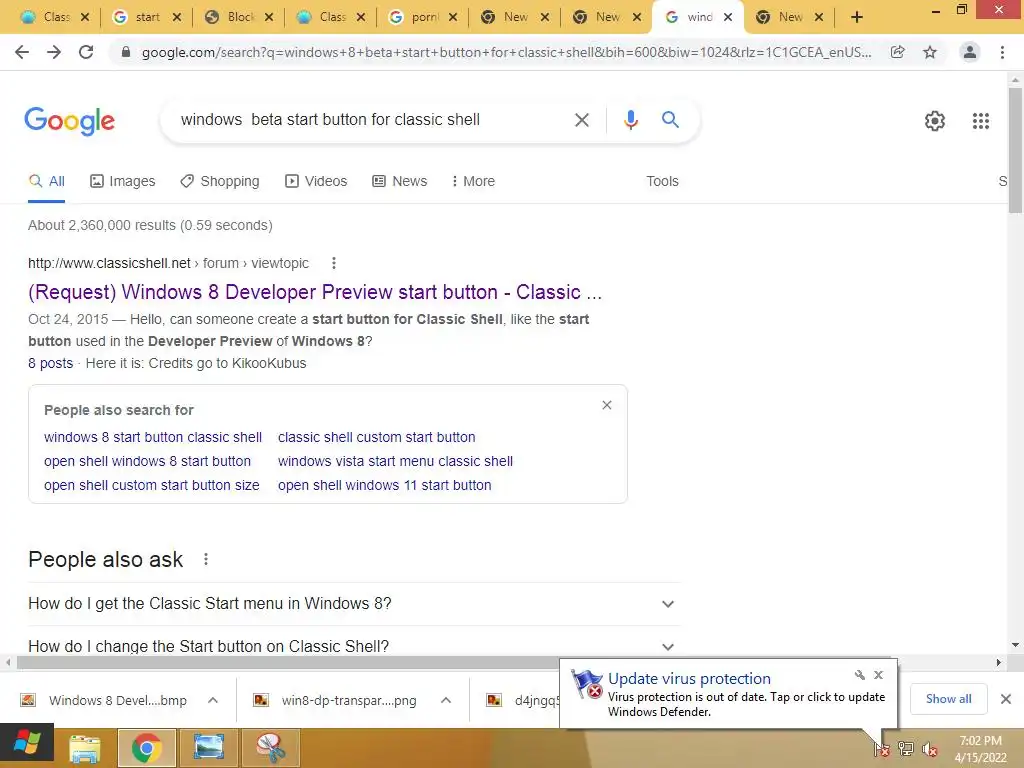Open the More search filters dropdown
Image resolution: width=1024 pixels, height=768 pixels.
coord(473,182)
